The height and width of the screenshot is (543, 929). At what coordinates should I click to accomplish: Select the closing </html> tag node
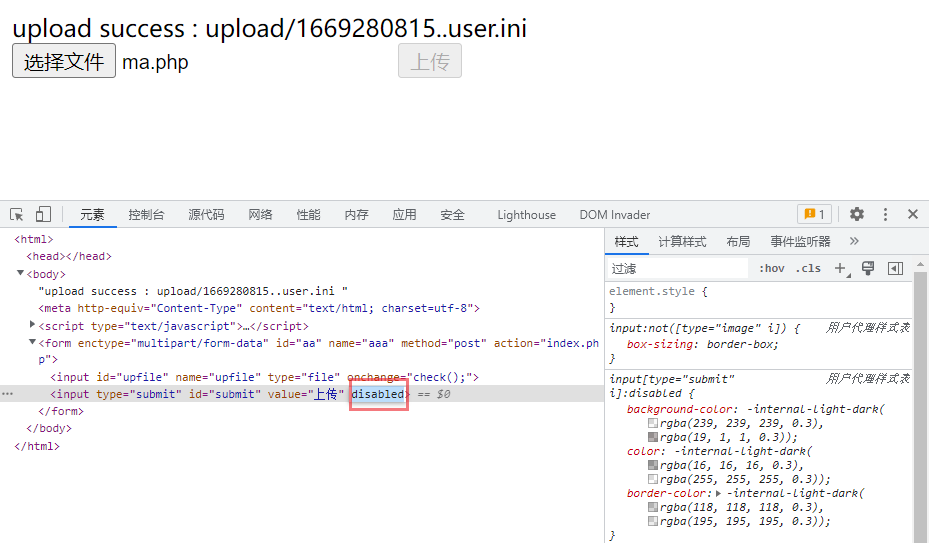click(x=37, y=446)
